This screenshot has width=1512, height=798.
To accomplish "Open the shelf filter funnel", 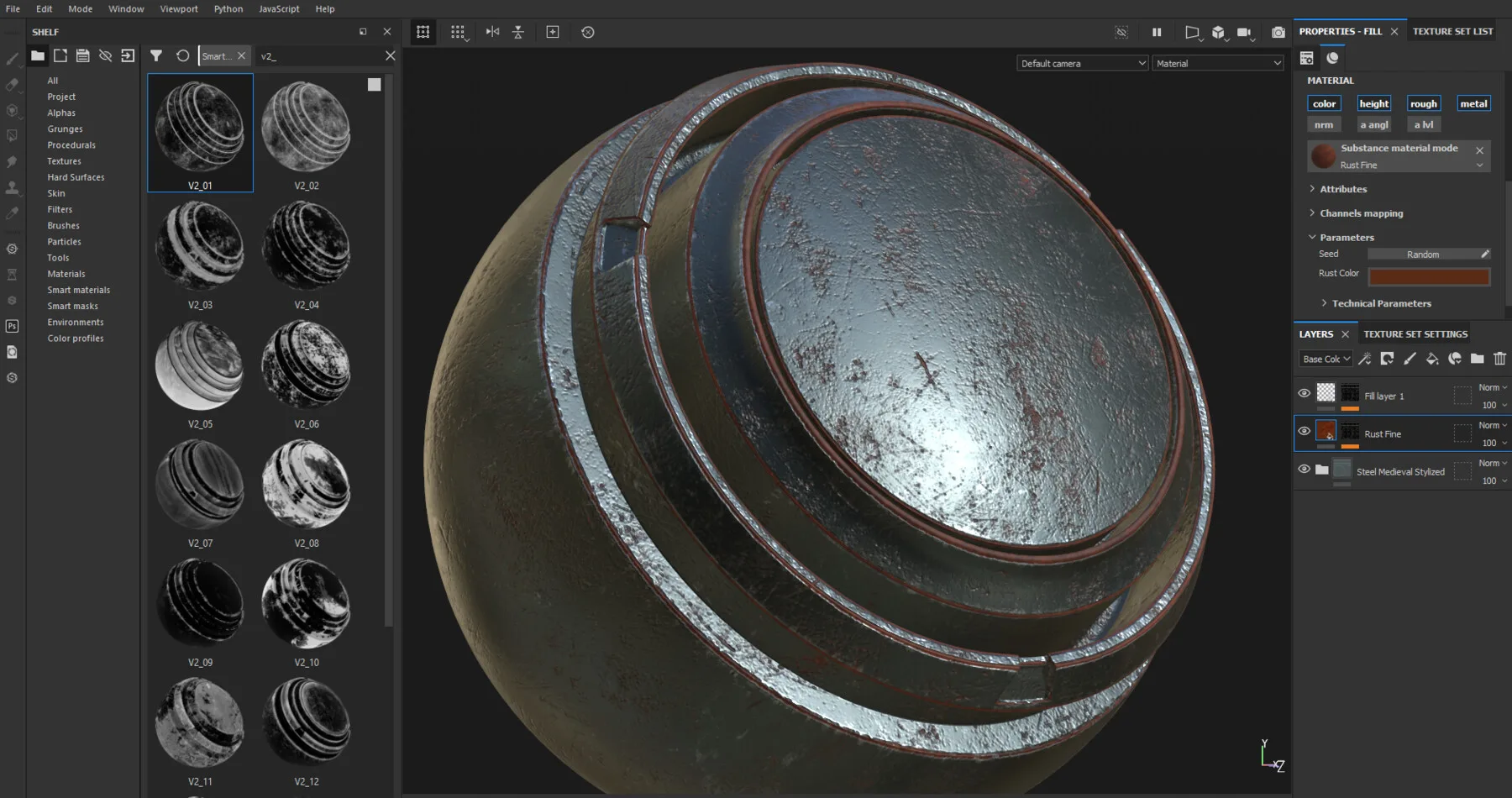I will (x=156, y=55).
